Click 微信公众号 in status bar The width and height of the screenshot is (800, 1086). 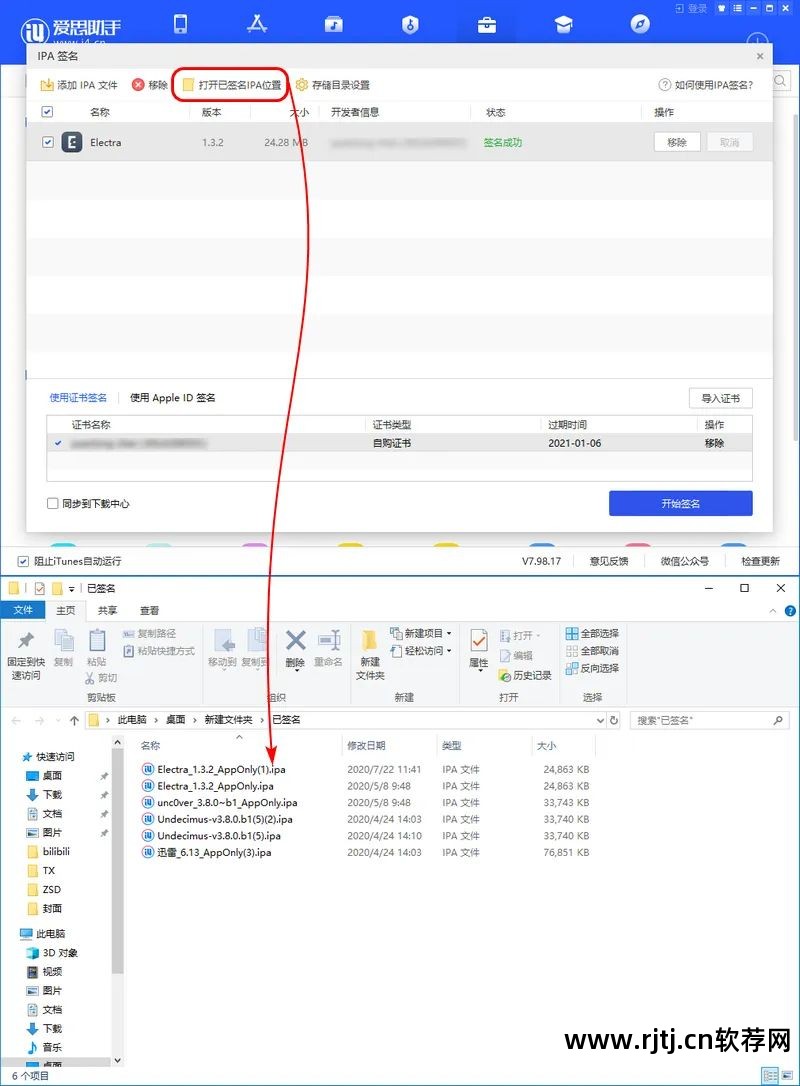click(x=685, y=561)
